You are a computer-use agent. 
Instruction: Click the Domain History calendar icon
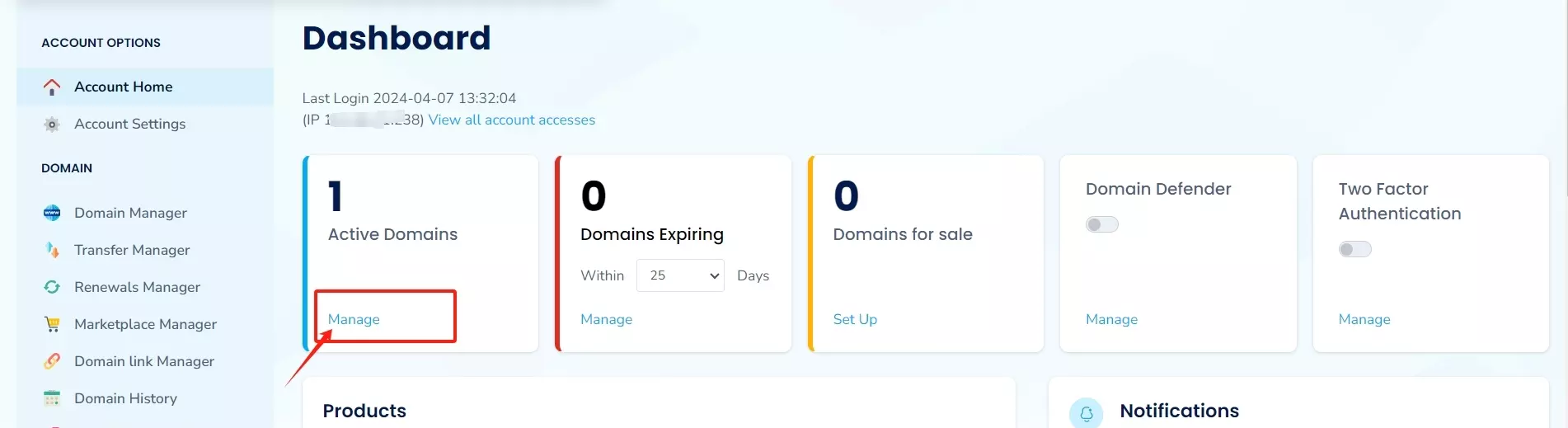(52, 398)
